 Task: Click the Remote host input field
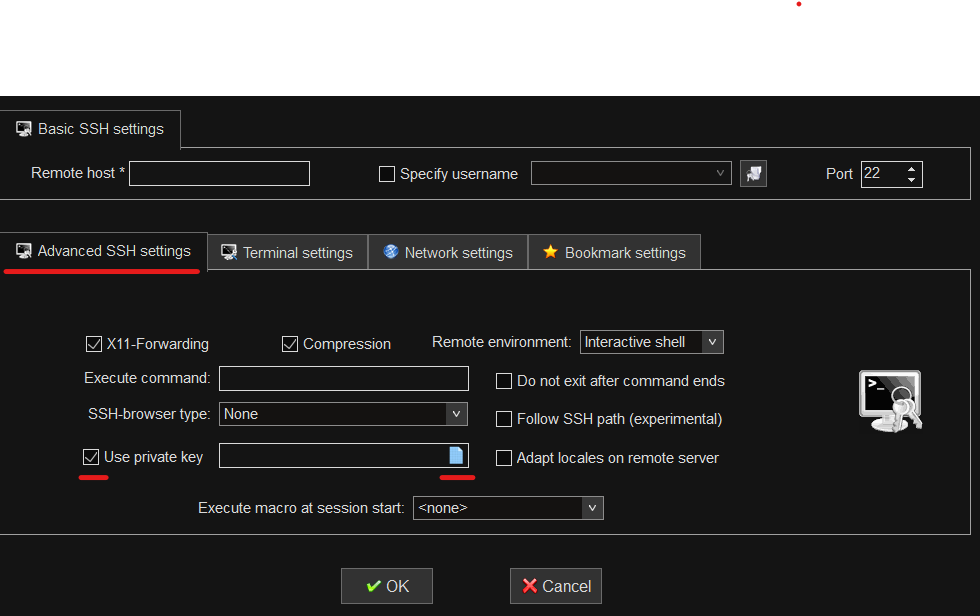click(219, 174)
